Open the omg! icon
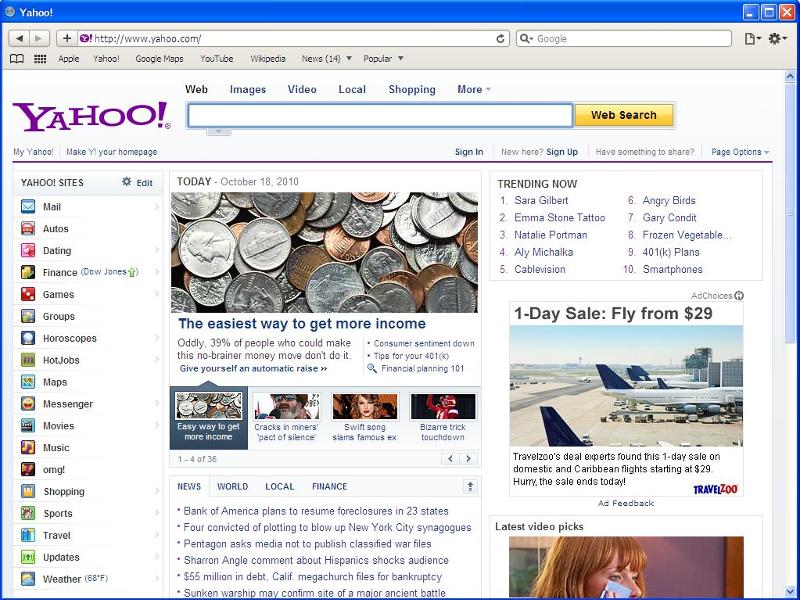This screenshot has height=600, width=800. click(x=28, y=469)
